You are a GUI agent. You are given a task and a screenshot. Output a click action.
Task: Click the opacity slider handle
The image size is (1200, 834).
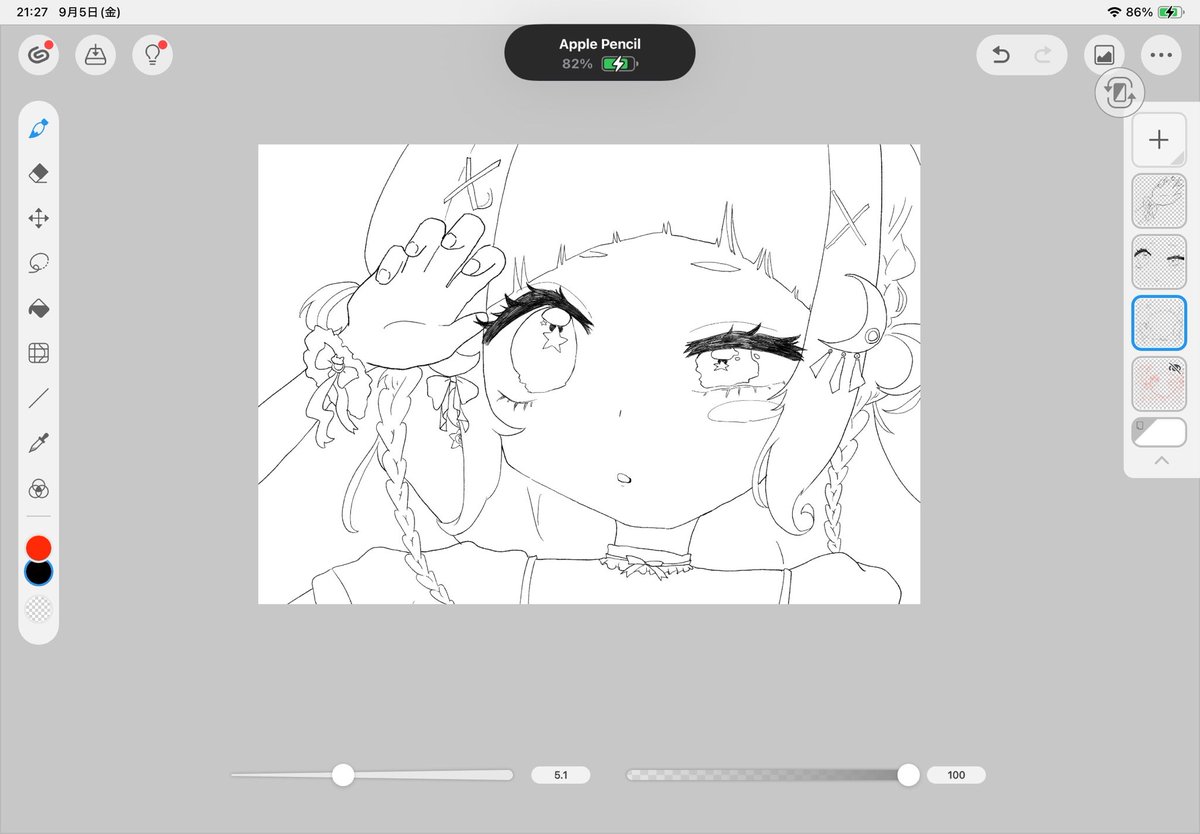click(908, 775)
